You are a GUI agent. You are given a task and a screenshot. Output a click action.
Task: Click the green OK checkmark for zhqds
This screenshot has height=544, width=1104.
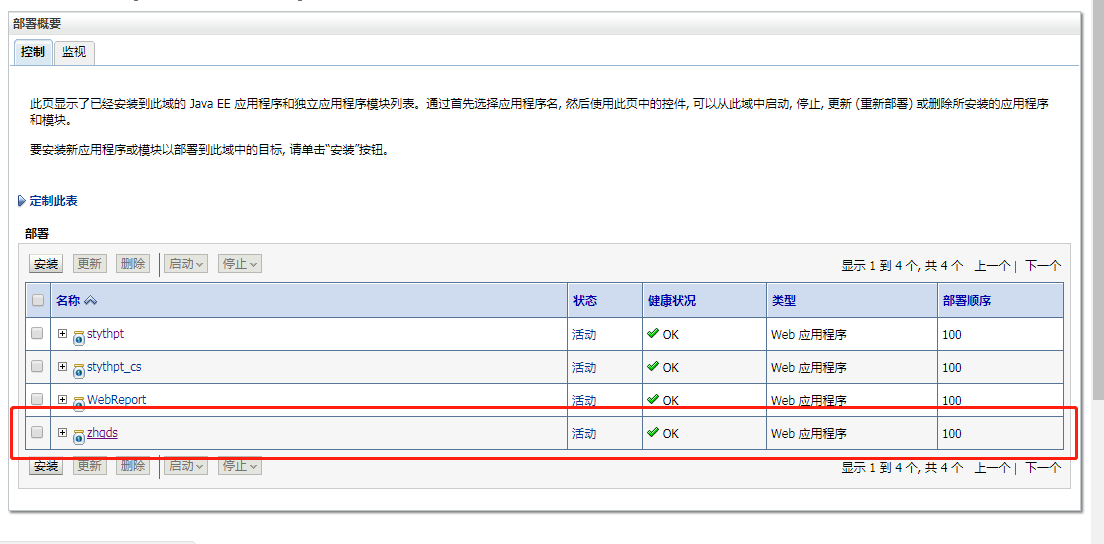point(653,433)
